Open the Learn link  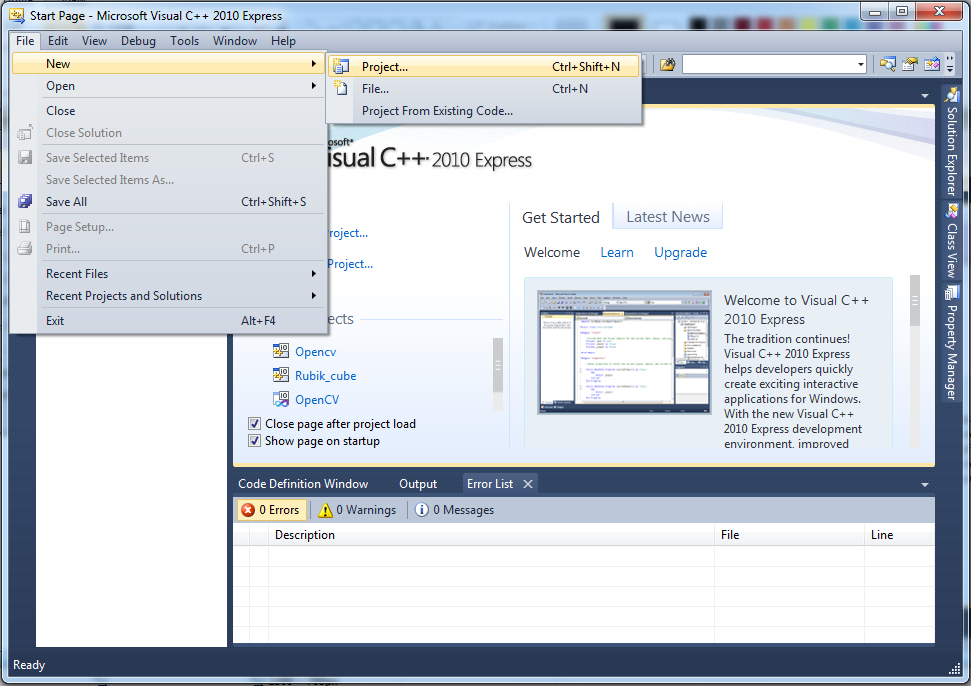(x=617, y=253)
